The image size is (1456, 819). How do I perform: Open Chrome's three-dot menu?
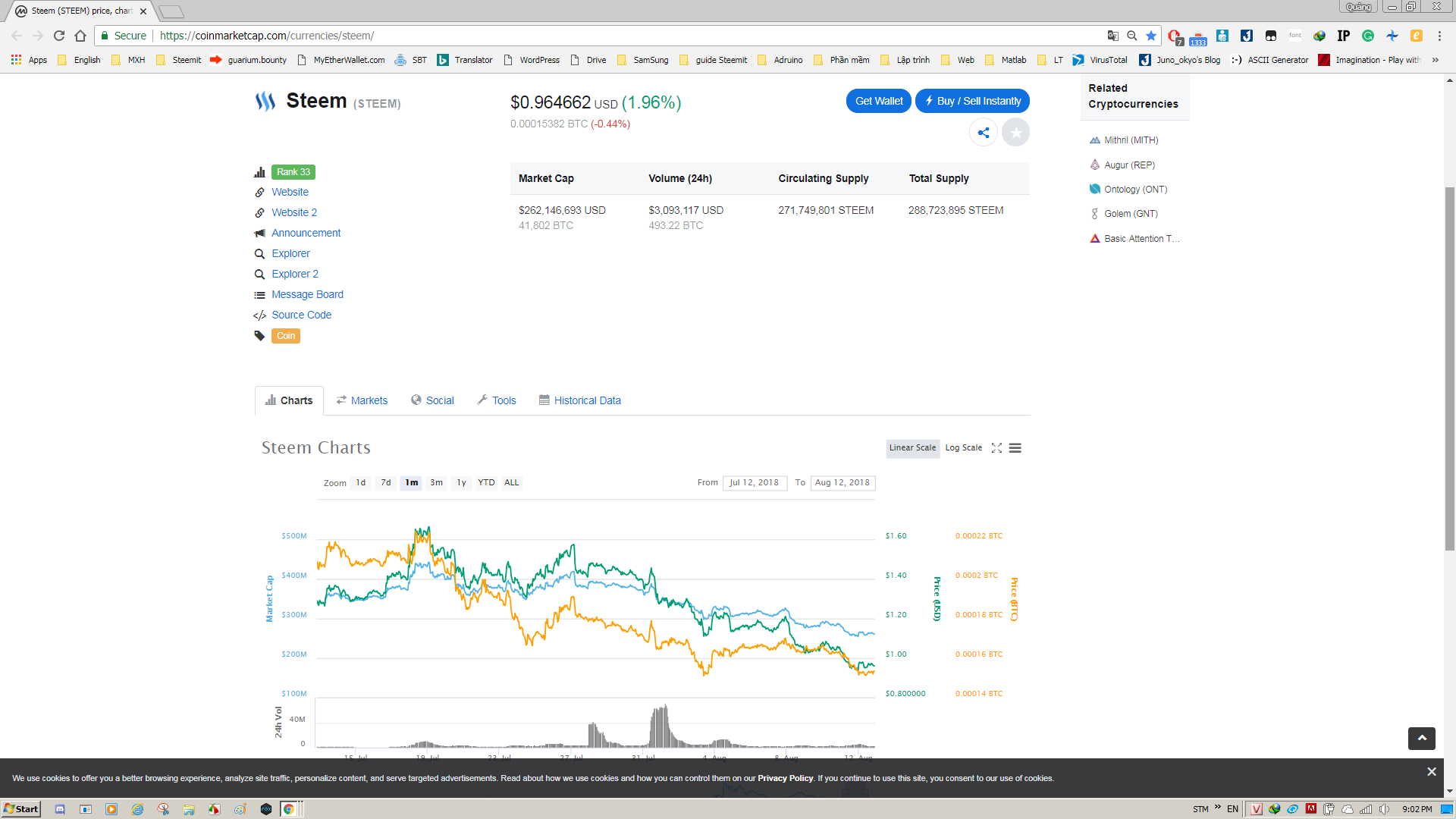tap(1439, 36)
